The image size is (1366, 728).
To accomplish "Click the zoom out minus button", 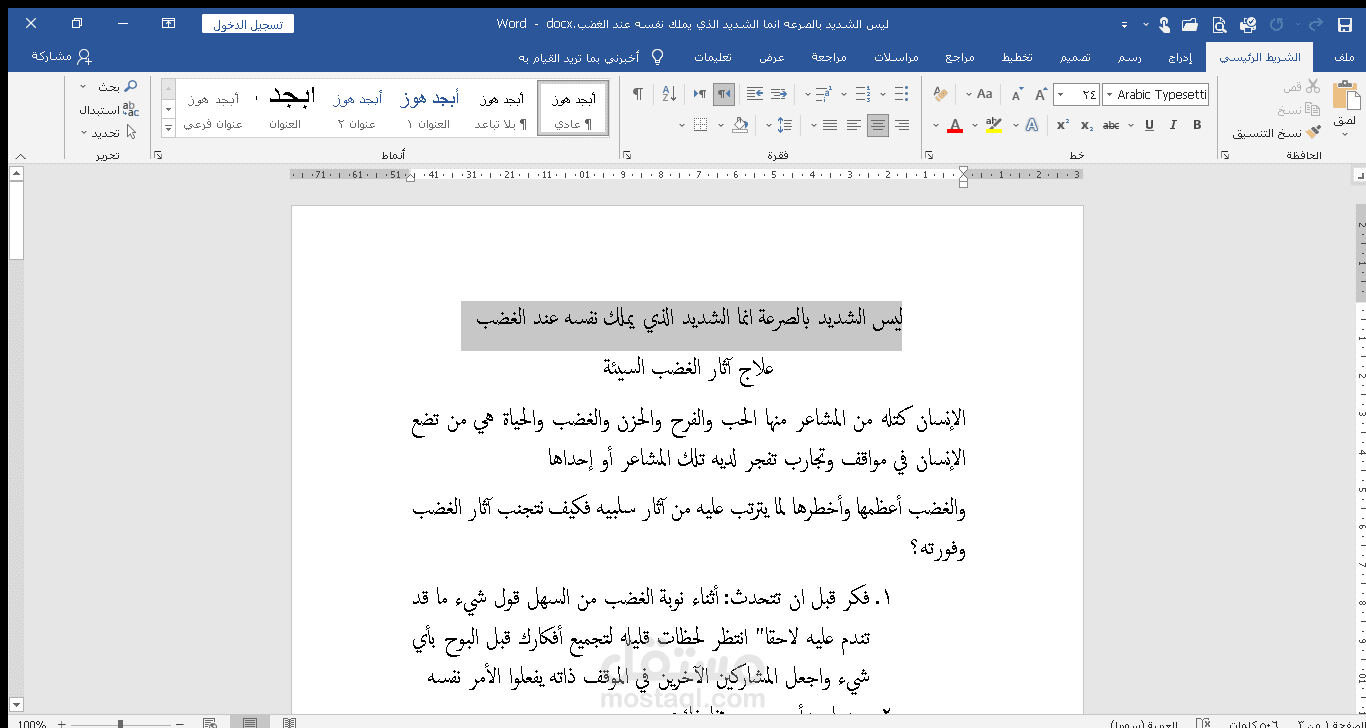I will click(180, 723).
